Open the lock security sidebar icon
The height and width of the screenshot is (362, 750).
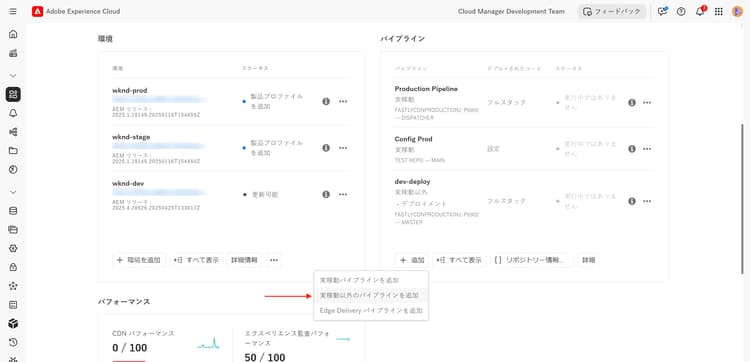coord(13,267)
